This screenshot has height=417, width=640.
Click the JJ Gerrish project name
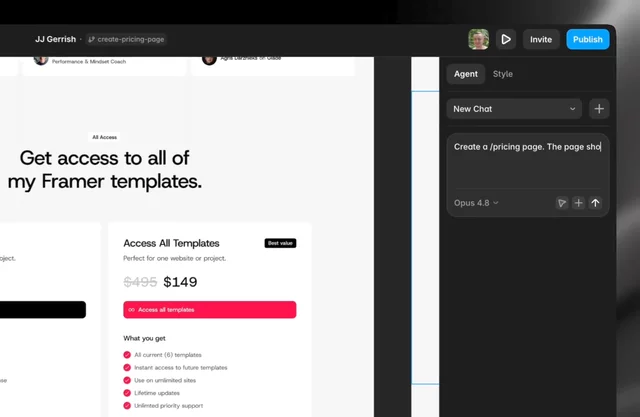[56, 39]
